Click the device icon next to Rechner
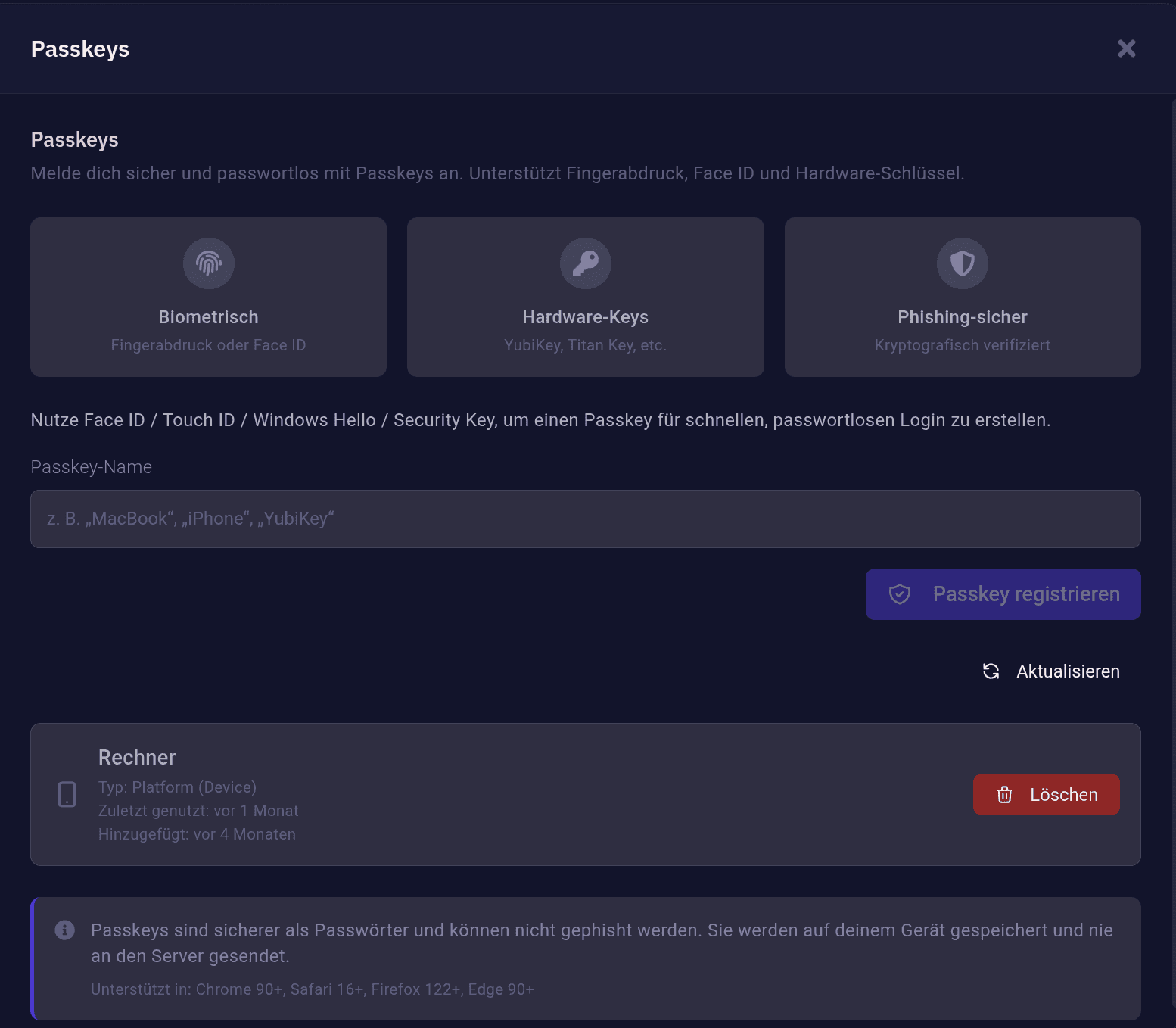Screen dimensions: 1176x1028 [x=67, y=794]
